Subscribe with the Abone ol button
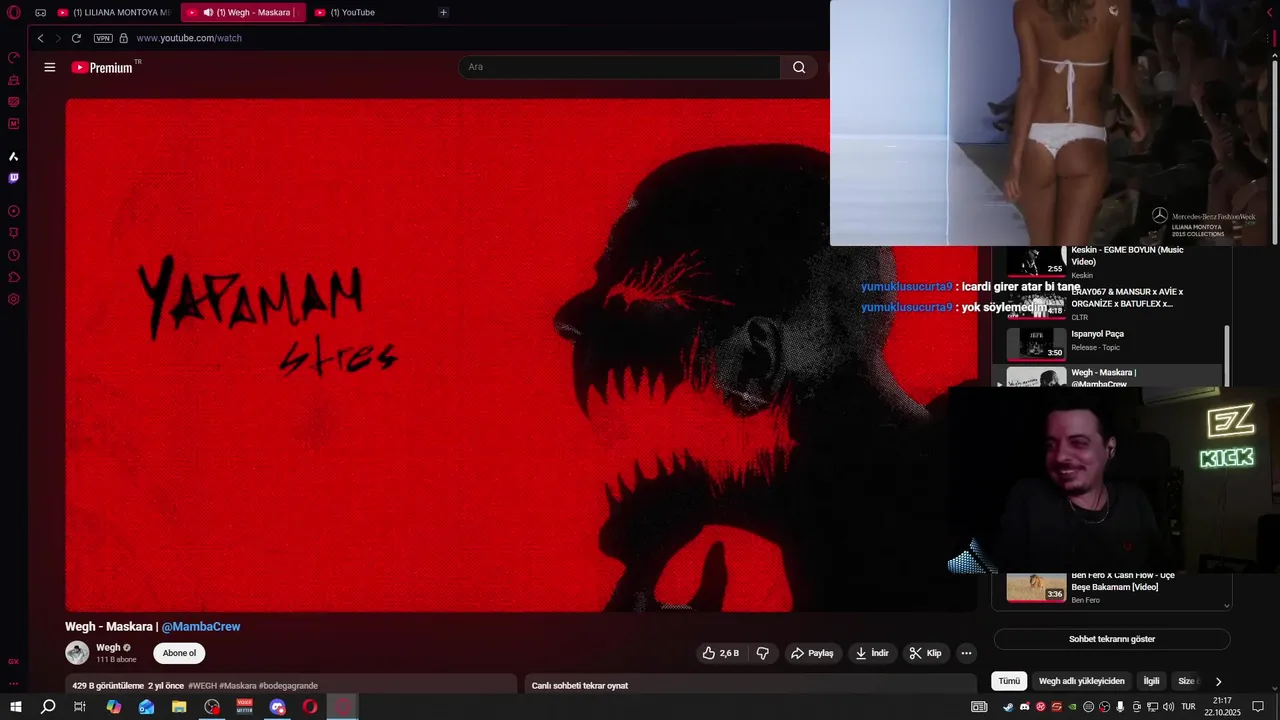The height and width of the screenshot is (720, 1280). pos(179,653)
